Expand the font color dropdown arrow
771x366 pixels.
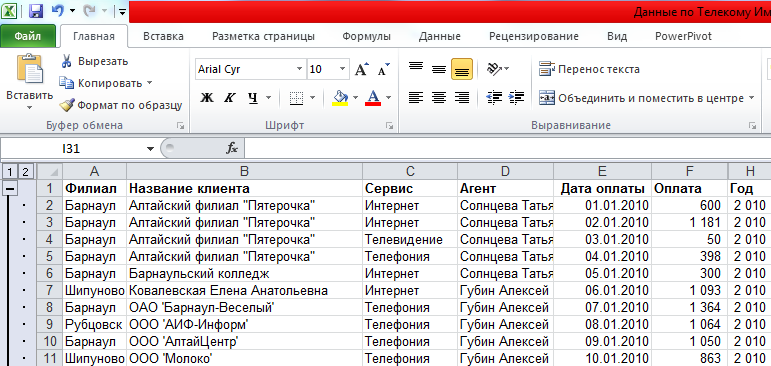tap(388, 98)
